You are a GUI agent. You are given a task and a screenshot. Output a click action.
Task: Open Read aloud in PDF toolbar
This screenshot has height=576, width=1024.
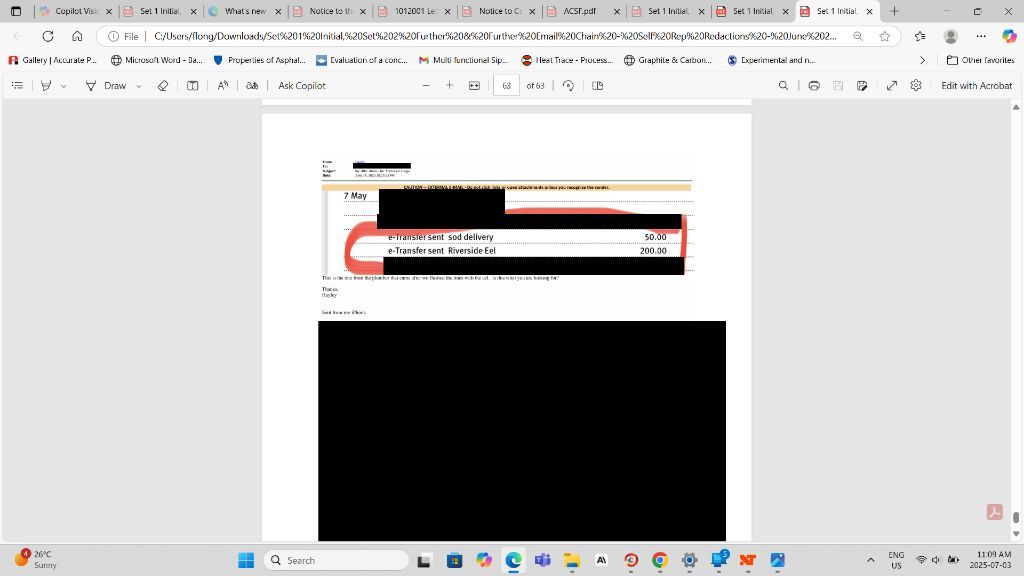coord(223,86)
